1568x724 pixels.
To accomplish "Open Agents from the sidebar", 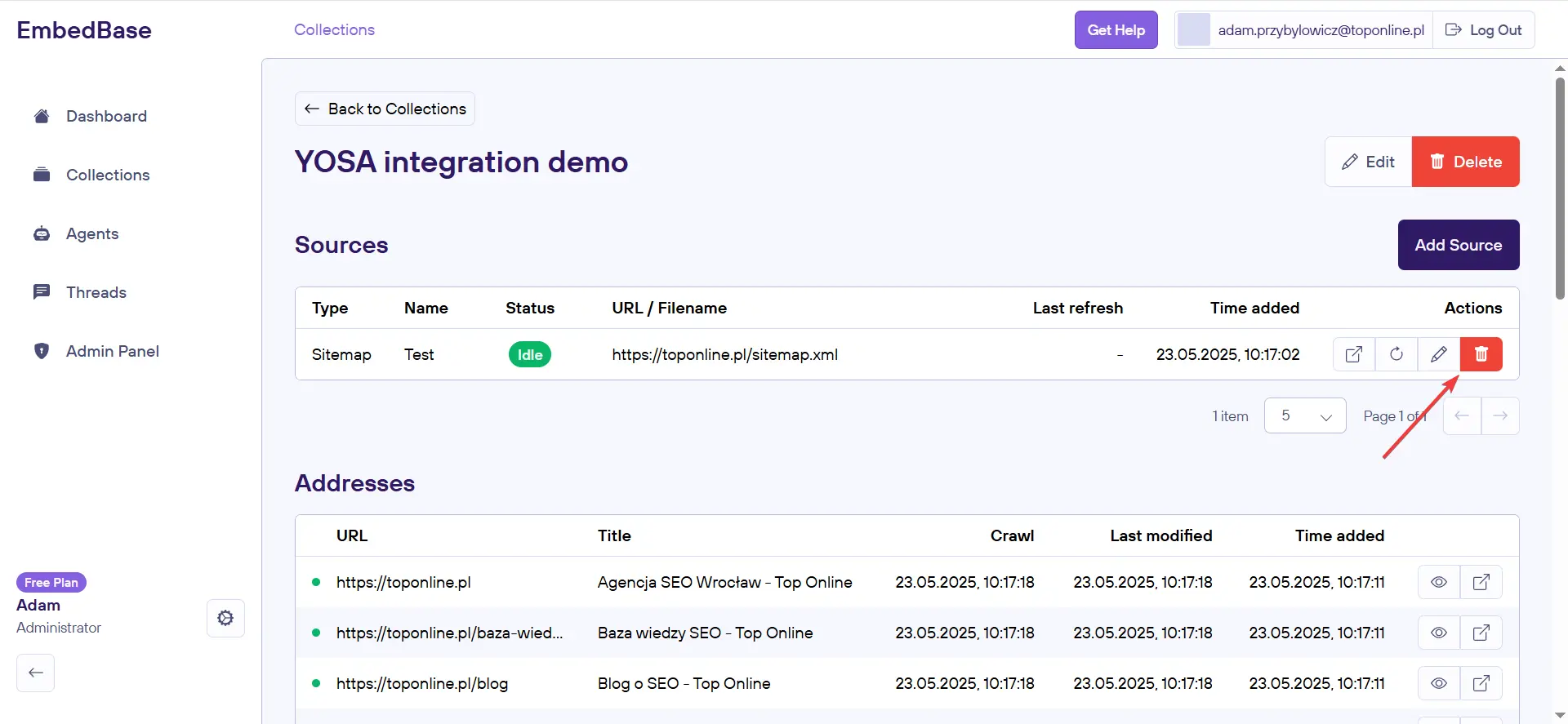I will tap(92, 233).
